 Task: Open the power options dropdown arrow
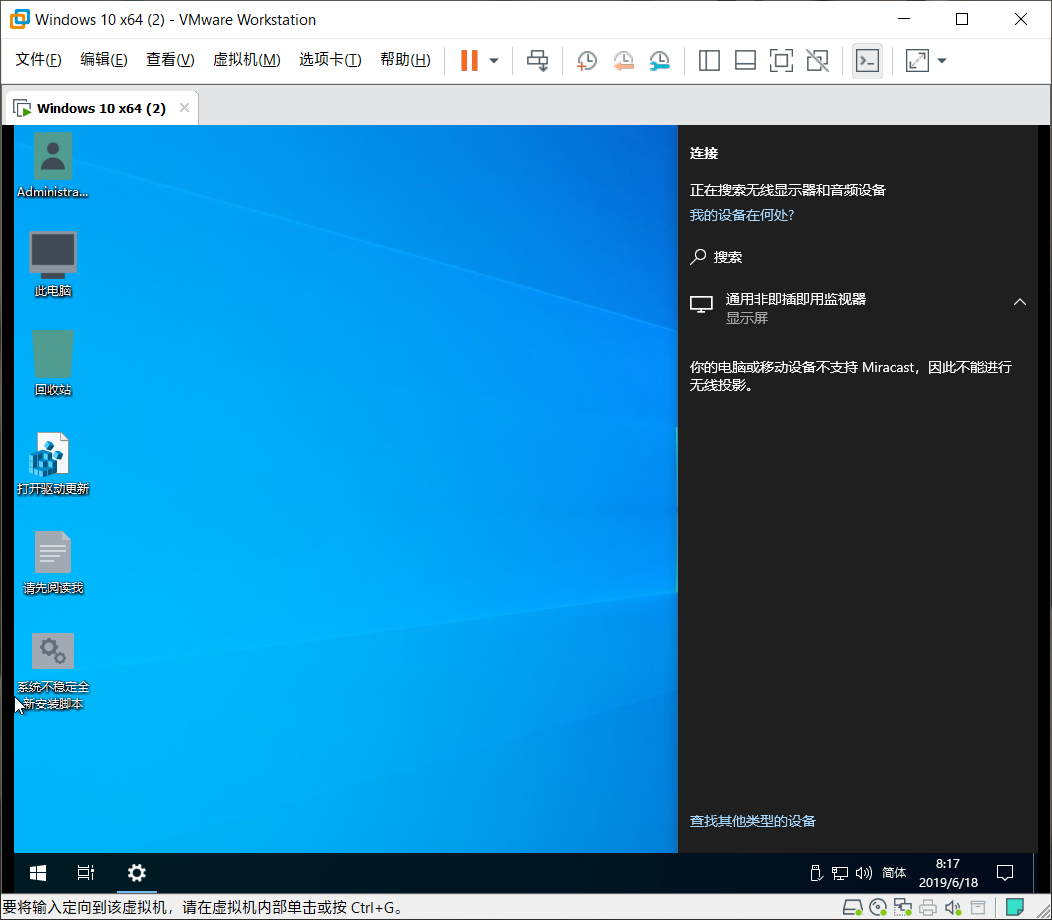(x=494, y=60)
